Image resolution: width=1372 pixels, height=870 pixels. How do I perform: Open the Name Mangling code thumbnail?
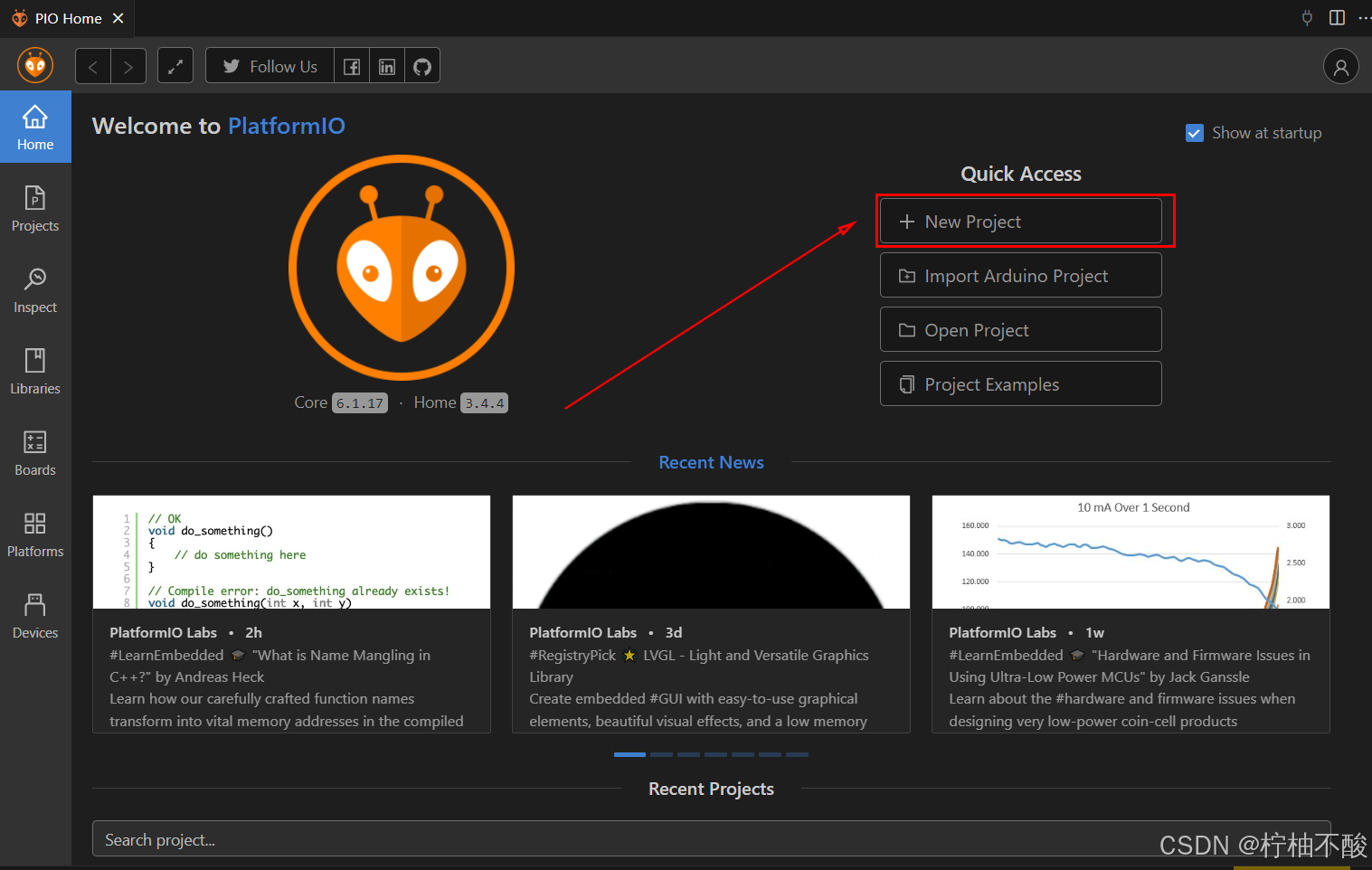point(291,552)
